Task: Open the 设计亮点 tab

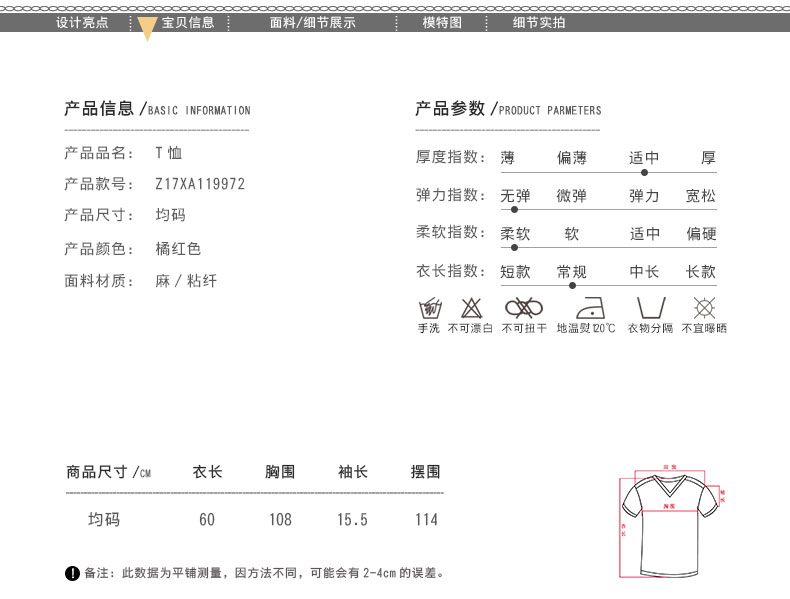Action: tap(82, 23)
